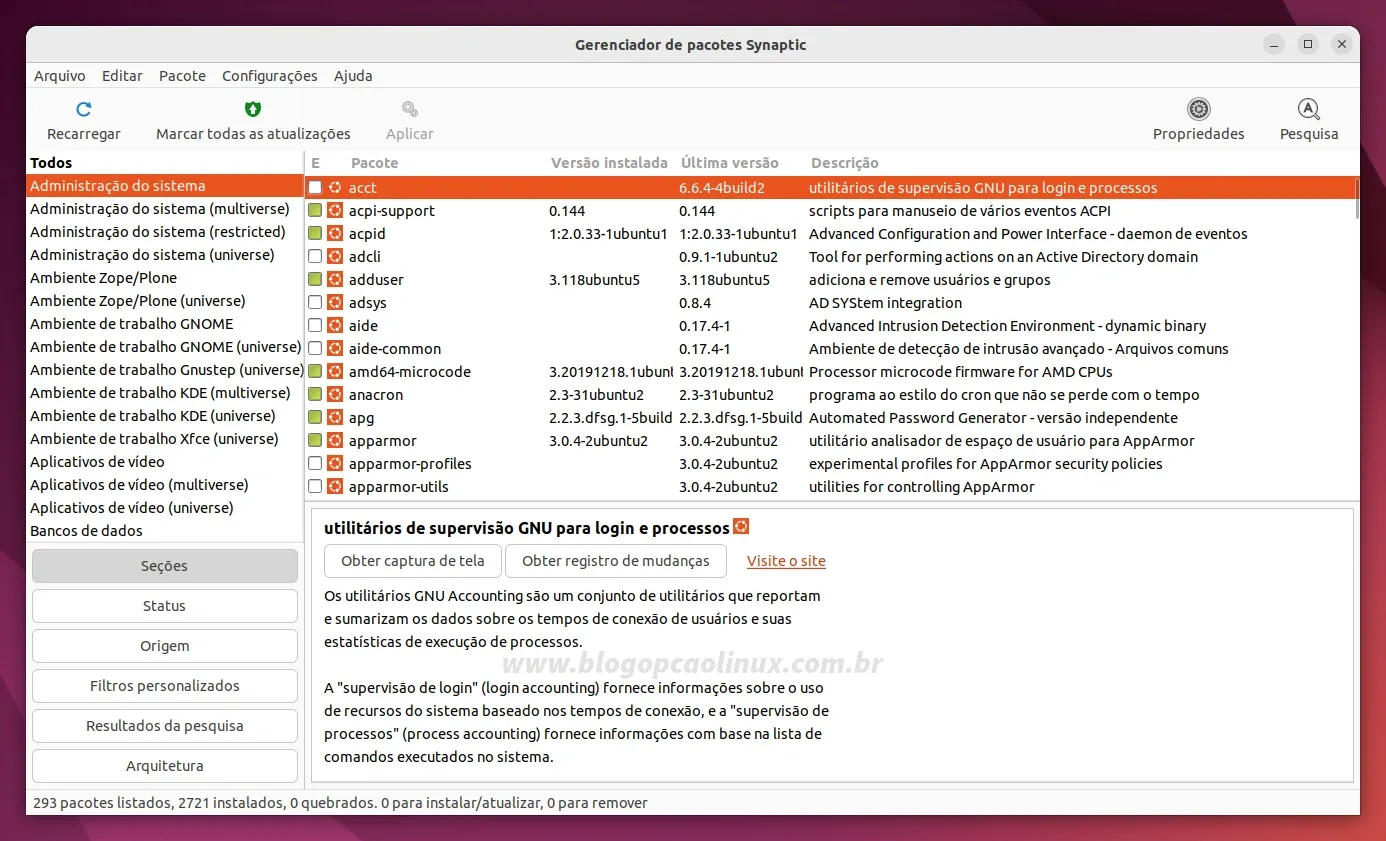Mark the adsys package checkbox
Screen dimensions: 1386x841
(315, 302)
